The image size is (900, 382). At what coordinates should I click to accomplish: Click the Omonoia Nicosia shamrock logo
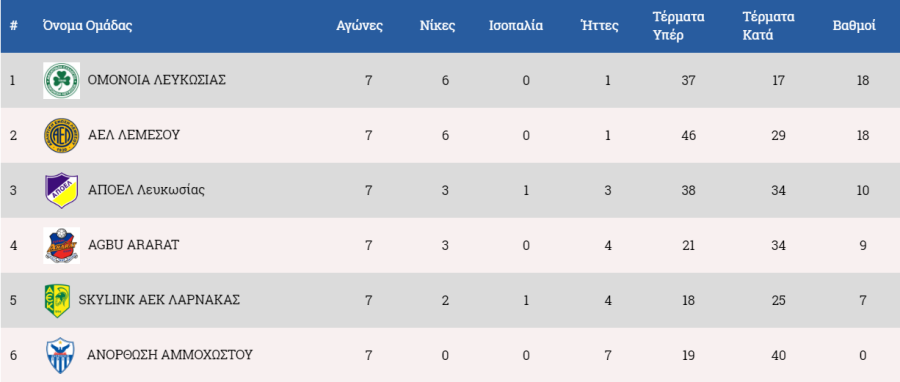pyautogui.click(x=61, y=80)
